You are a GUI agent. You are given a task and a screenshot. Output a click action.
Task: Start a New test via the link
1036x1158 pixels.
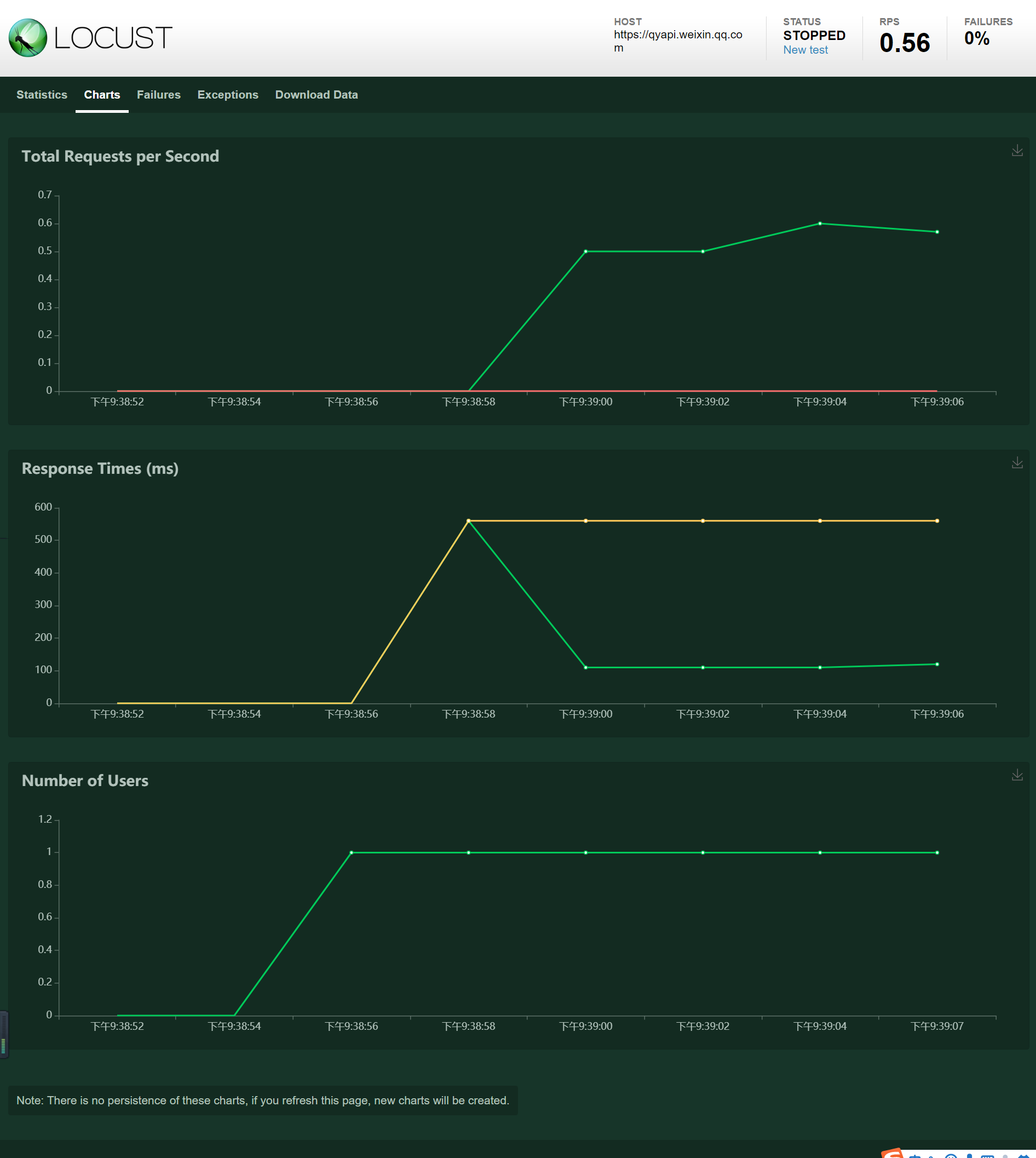(805, 50)
